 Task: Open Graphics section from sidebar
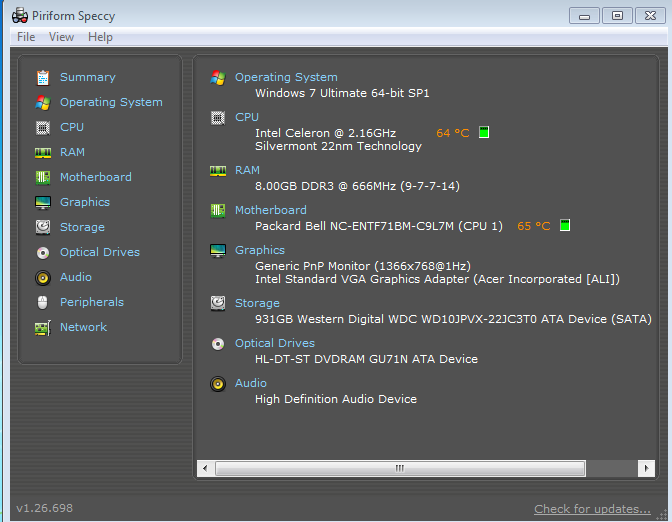coord(85,202)
